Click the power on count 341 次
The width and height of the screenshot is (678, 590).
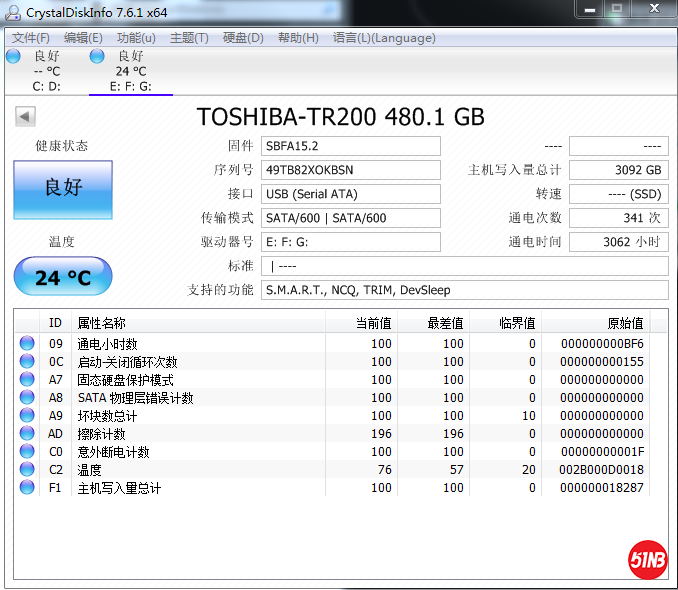pyautogui.click(x=619, y=218)
